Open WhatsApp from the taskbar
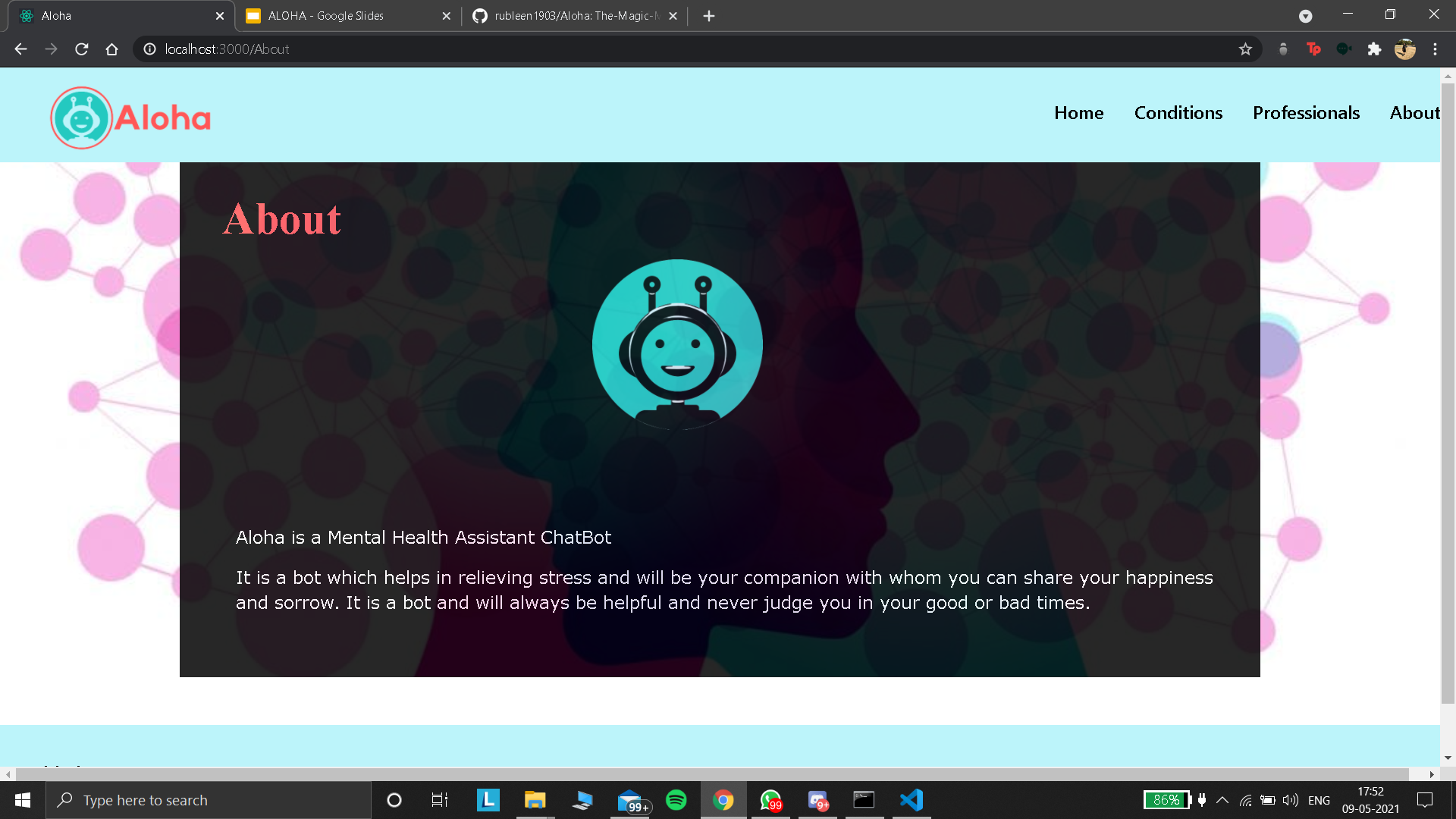The image size is (1456, 819). coord(771,800)
